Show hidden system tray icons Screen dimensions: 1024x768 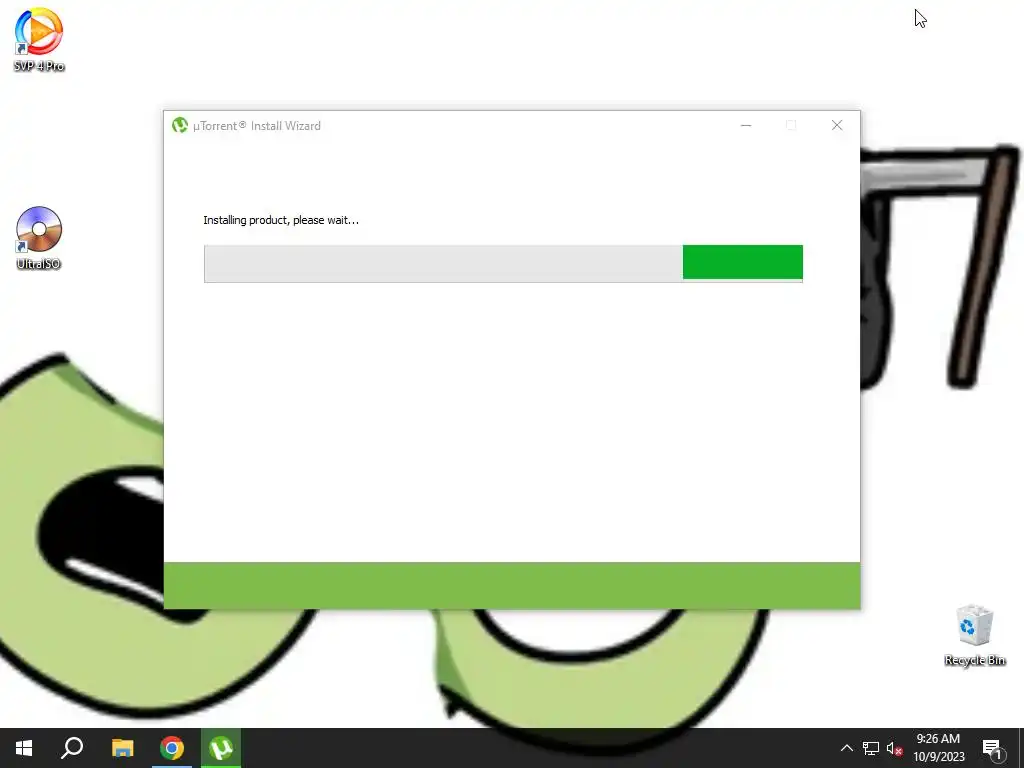point(846,748)
